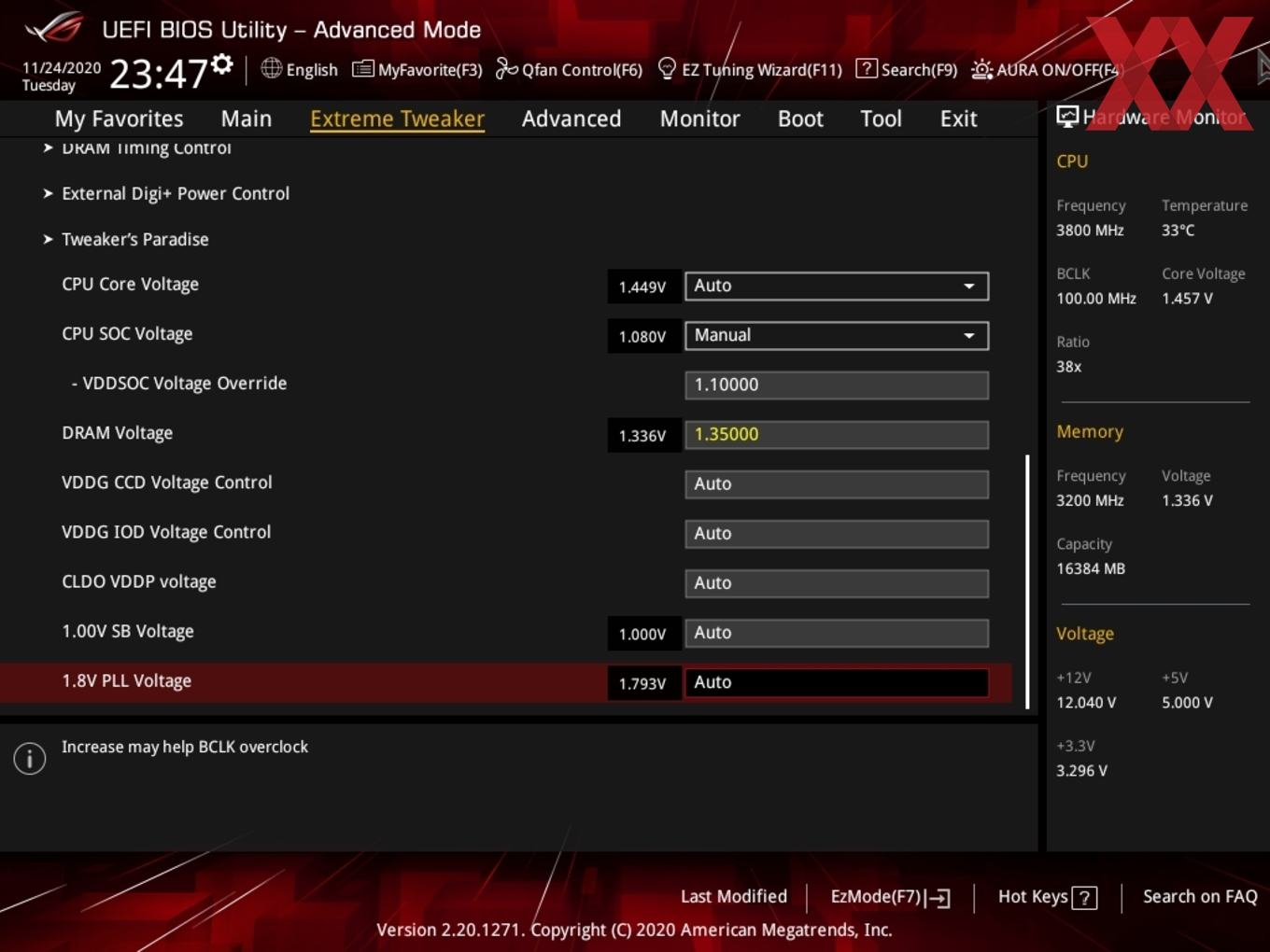Select the Extreme Tweaker tab
The height and width of the screenshot is (952, 1270).
pyautogui.click(x=397, y=119)
